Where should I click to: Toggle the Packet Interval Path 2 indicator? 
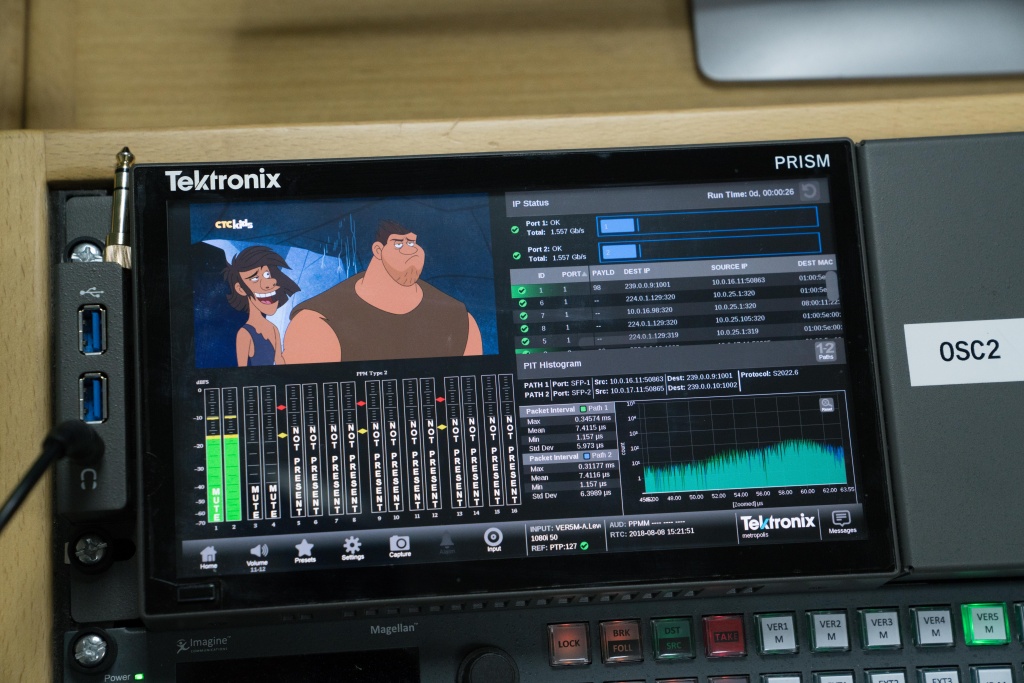click(x=586, y=456)
